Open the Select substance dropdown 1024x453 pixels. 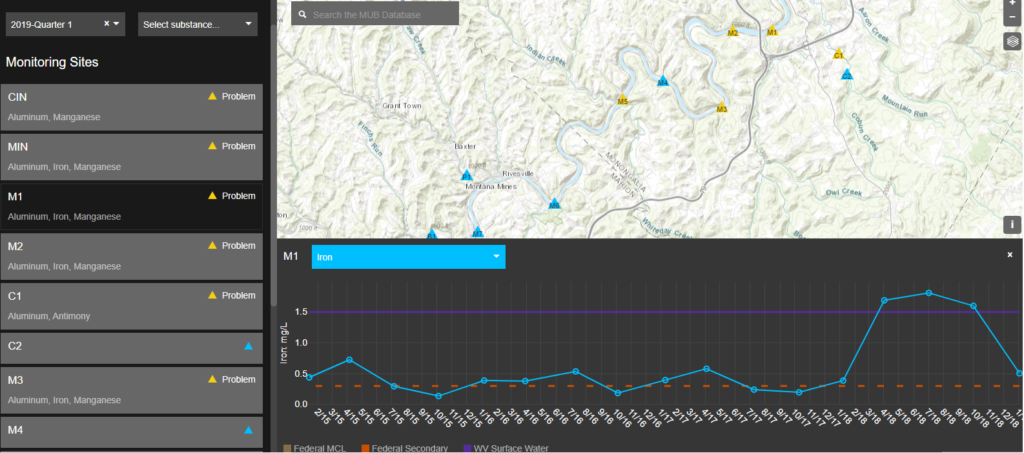pyautogui.click(x=198, y=24)
